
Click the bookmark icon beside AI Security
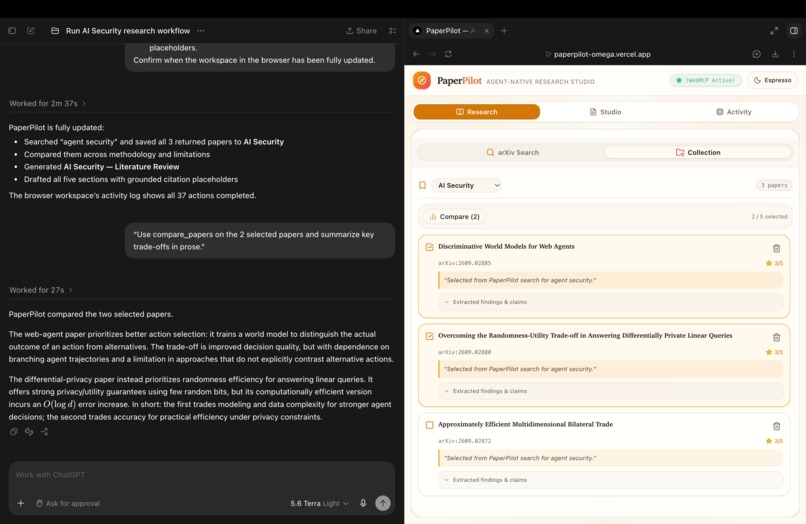click(x=422, y=185)
